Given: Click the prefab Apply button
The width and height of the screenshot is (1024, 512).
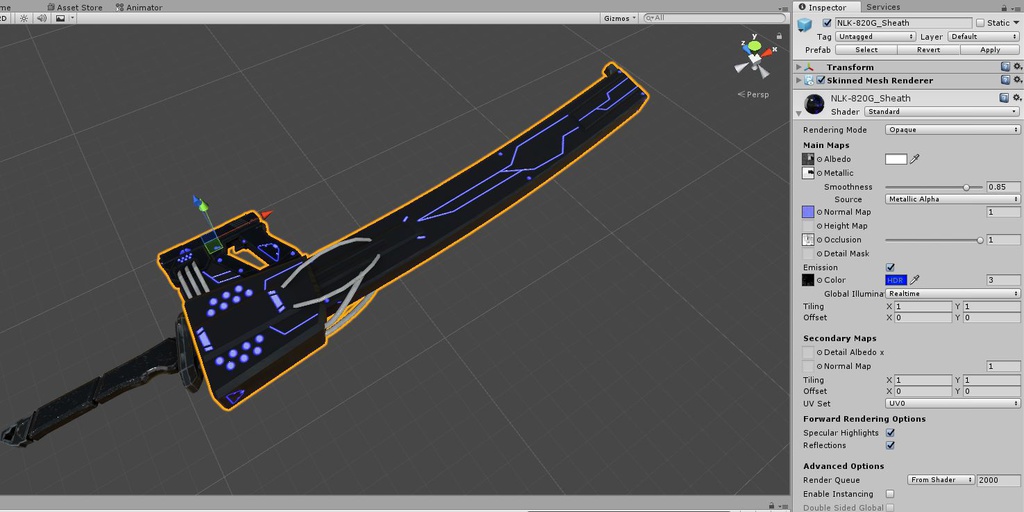Looking at the screenshot, I should pos(990,49).
